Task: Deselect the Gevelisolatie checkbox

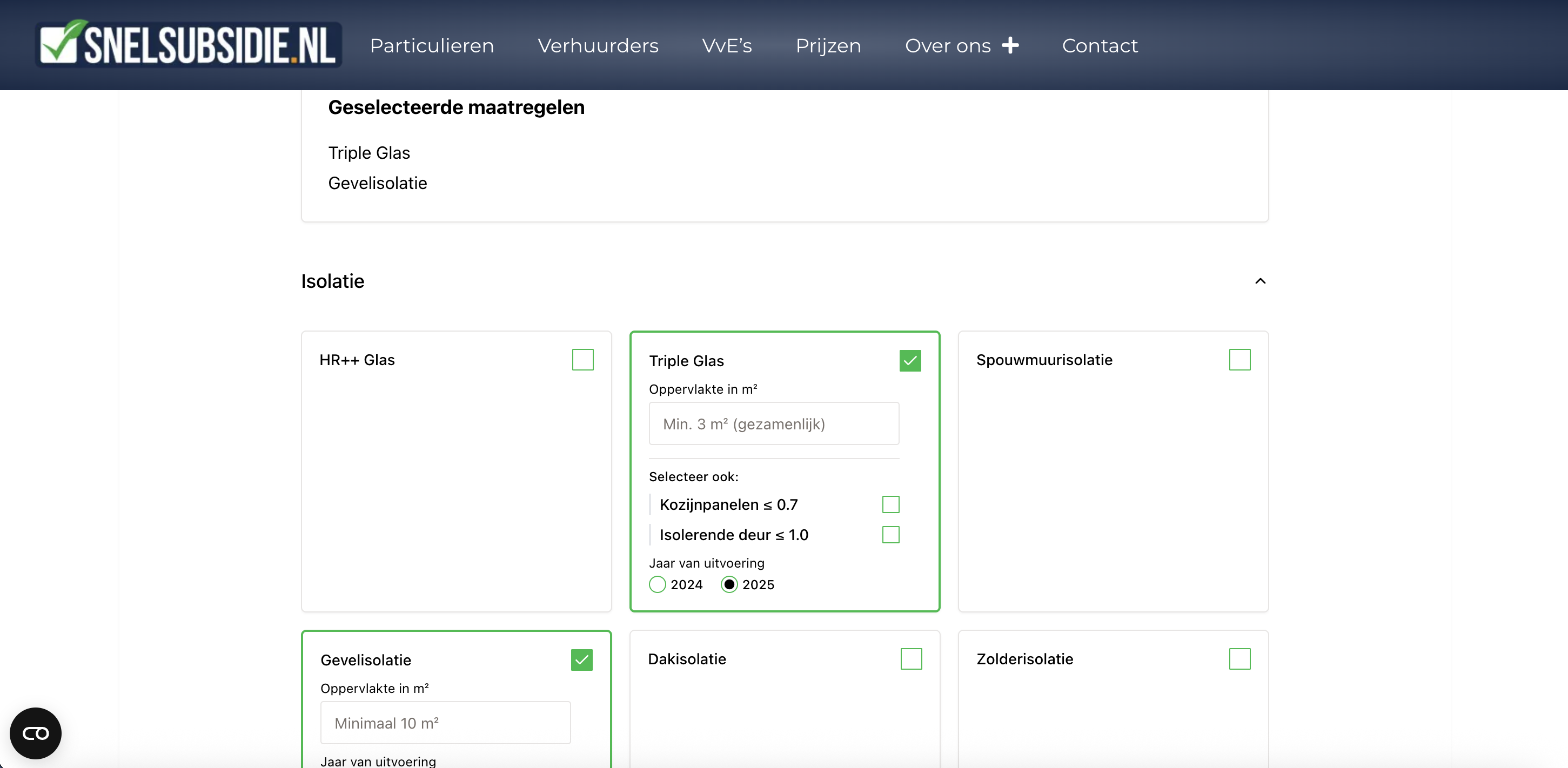Action: 581,659
